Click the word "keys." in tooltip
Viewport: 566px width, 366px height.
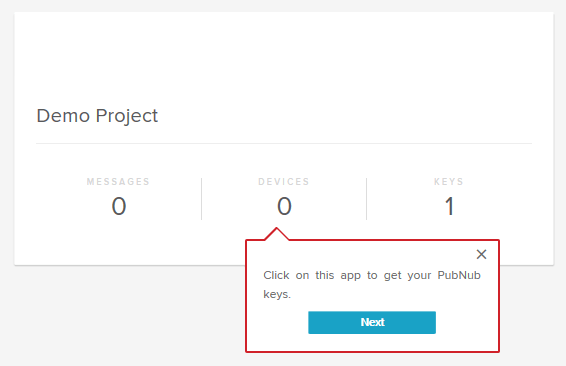277,294
